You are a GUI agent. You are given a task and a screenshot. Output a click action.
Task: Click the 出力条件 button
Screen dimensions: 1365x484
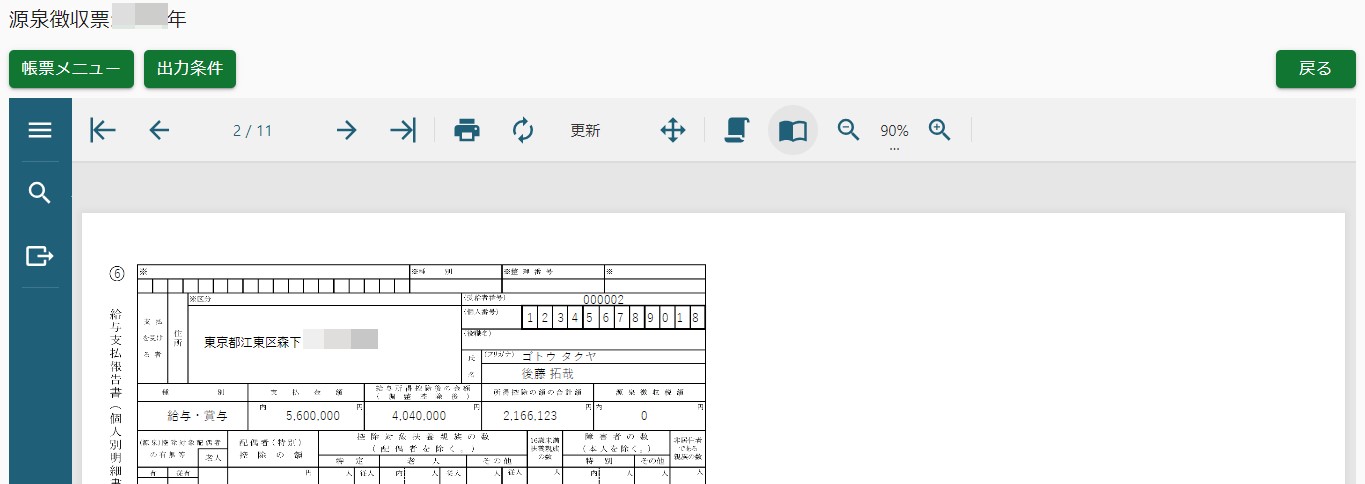coord(190,69)
